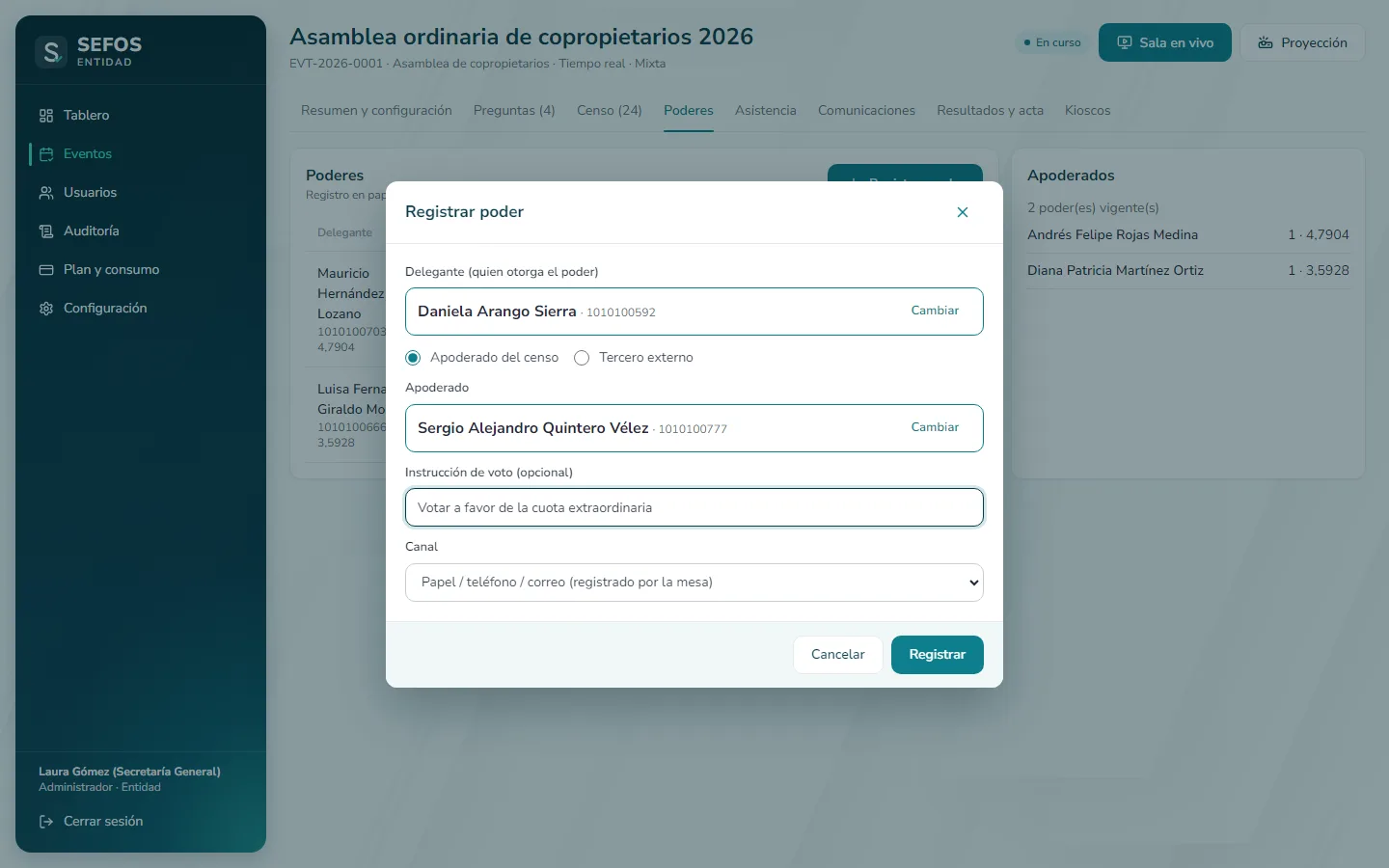Open Tablero from the sidebar icon
The height and width of the screenshot is (868, 1389).
(x=46, y=116)
